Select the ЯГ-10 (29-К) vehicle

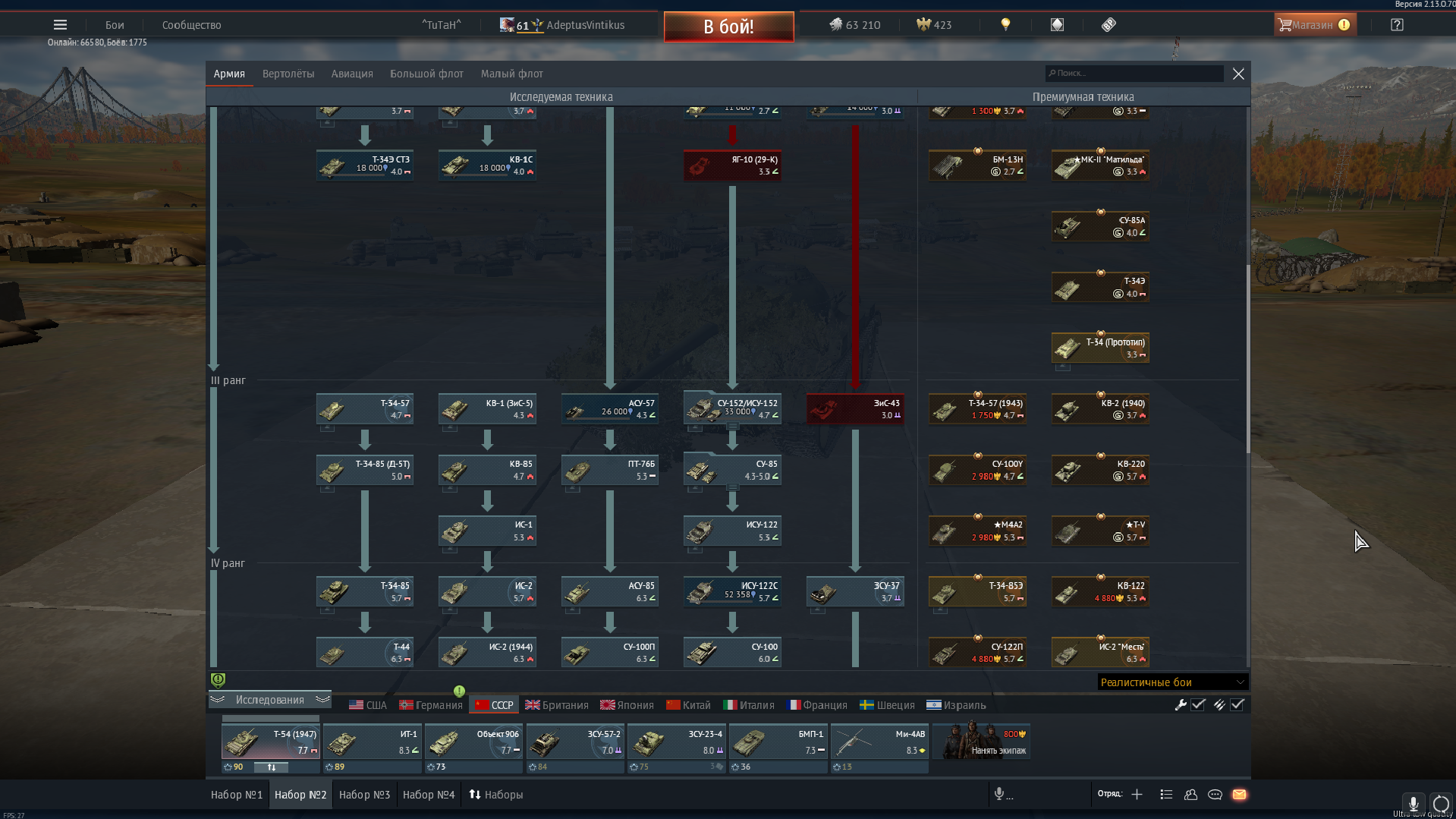[x=732, y=165]
